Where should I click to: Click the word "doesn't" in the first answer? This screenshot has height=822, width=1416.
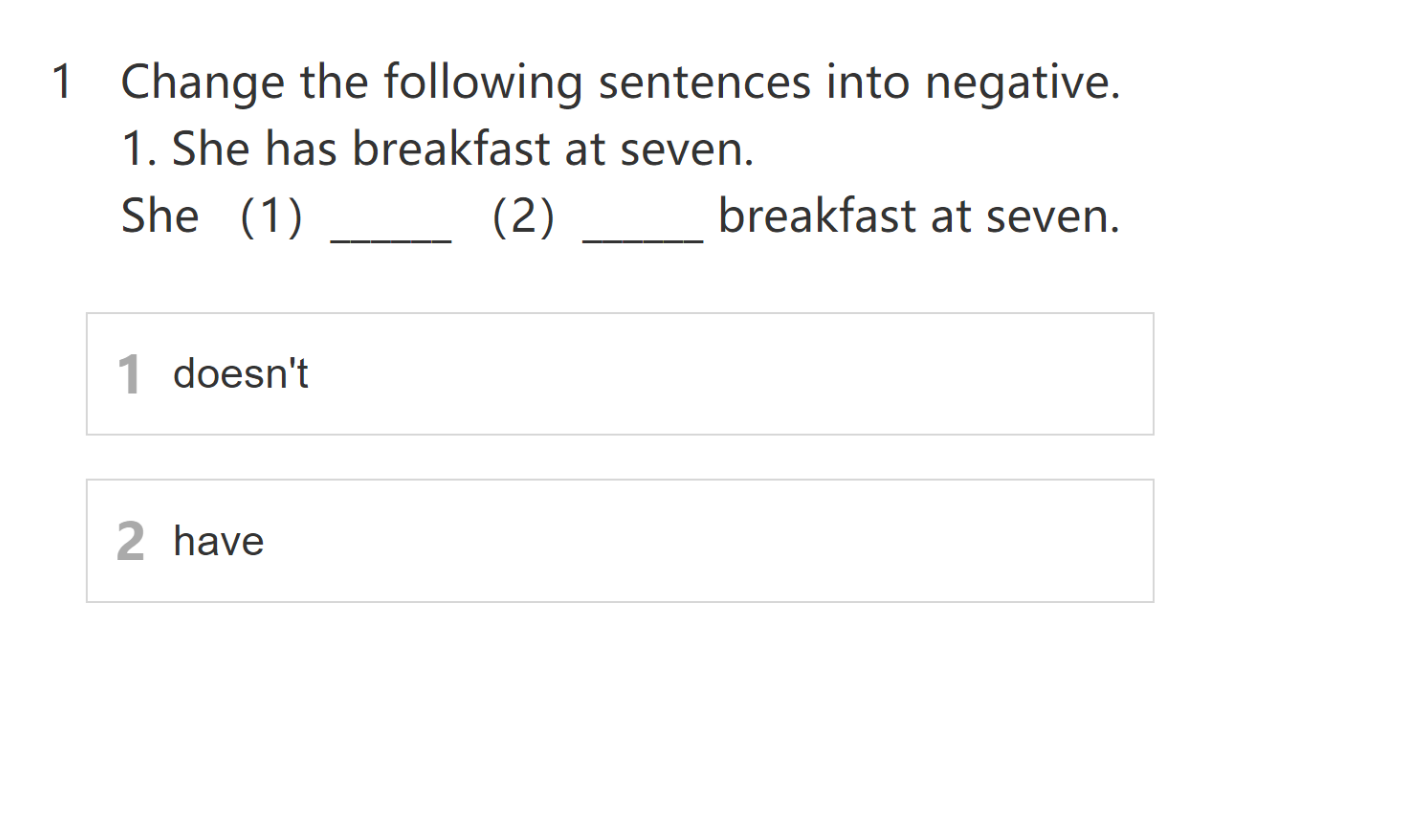241,374
